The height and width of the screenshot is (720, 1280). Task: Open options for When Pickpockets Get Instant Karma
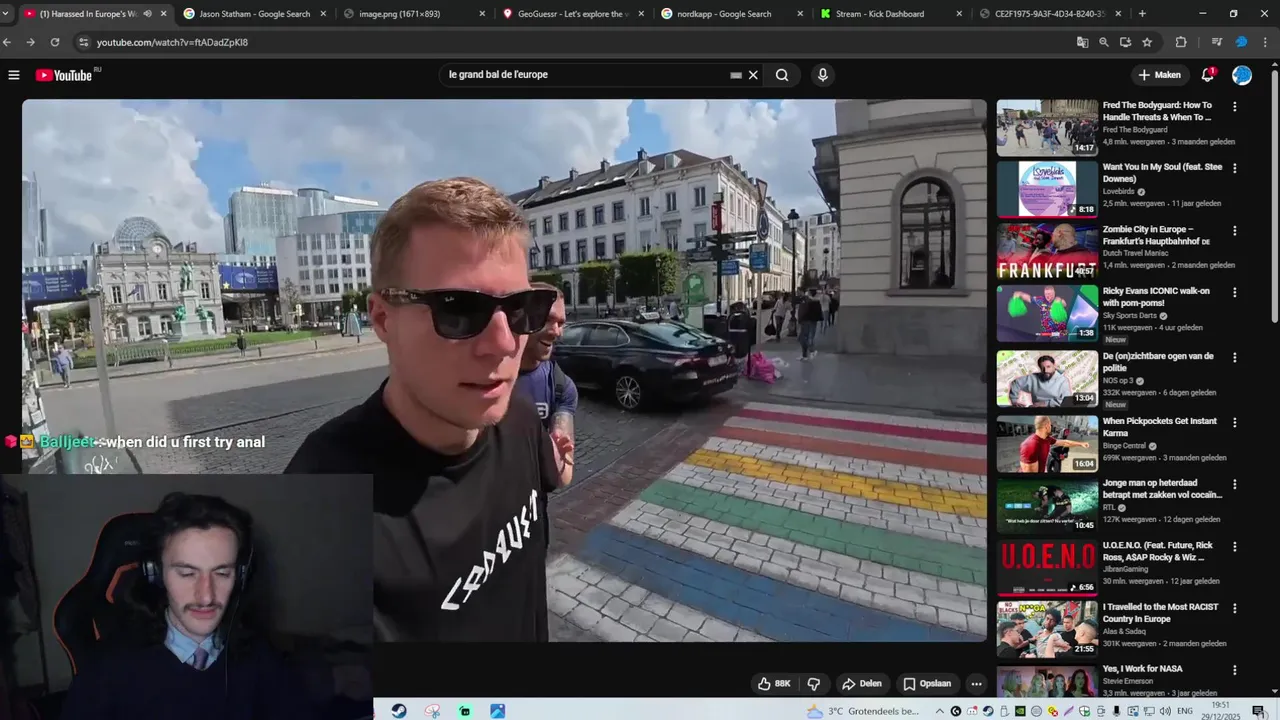pos(1235,422)
